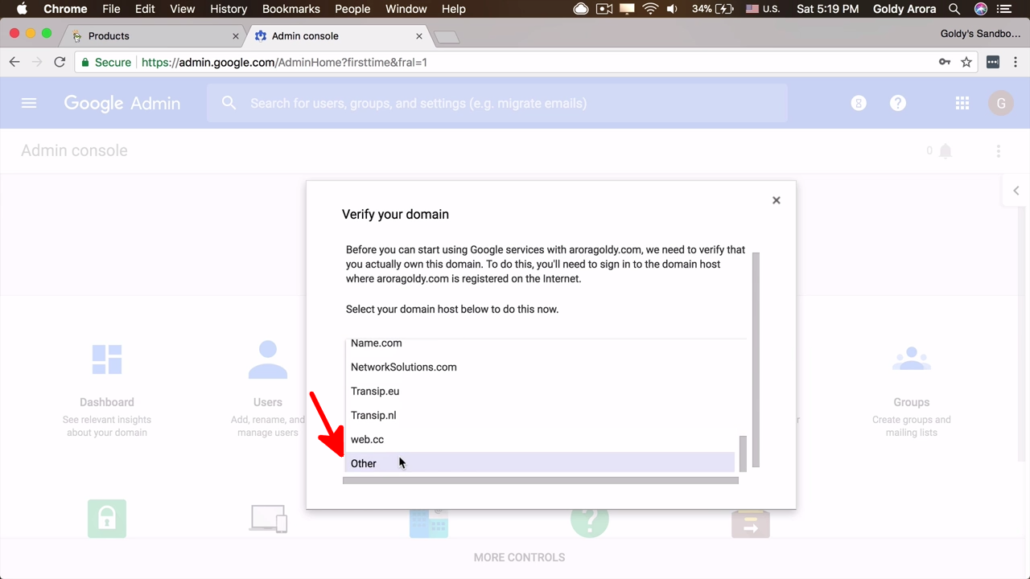Click the Groups label

coord(911,402)
